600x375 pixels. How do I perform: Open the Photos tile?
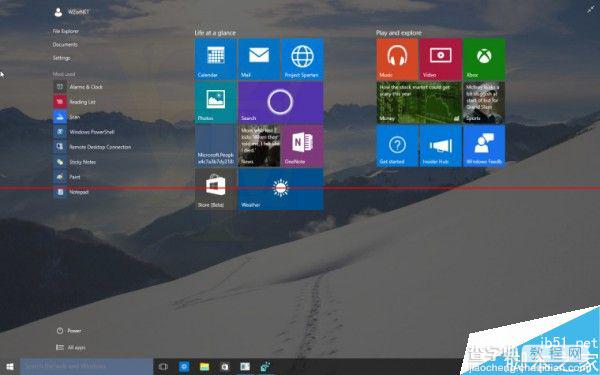point(215,102)
